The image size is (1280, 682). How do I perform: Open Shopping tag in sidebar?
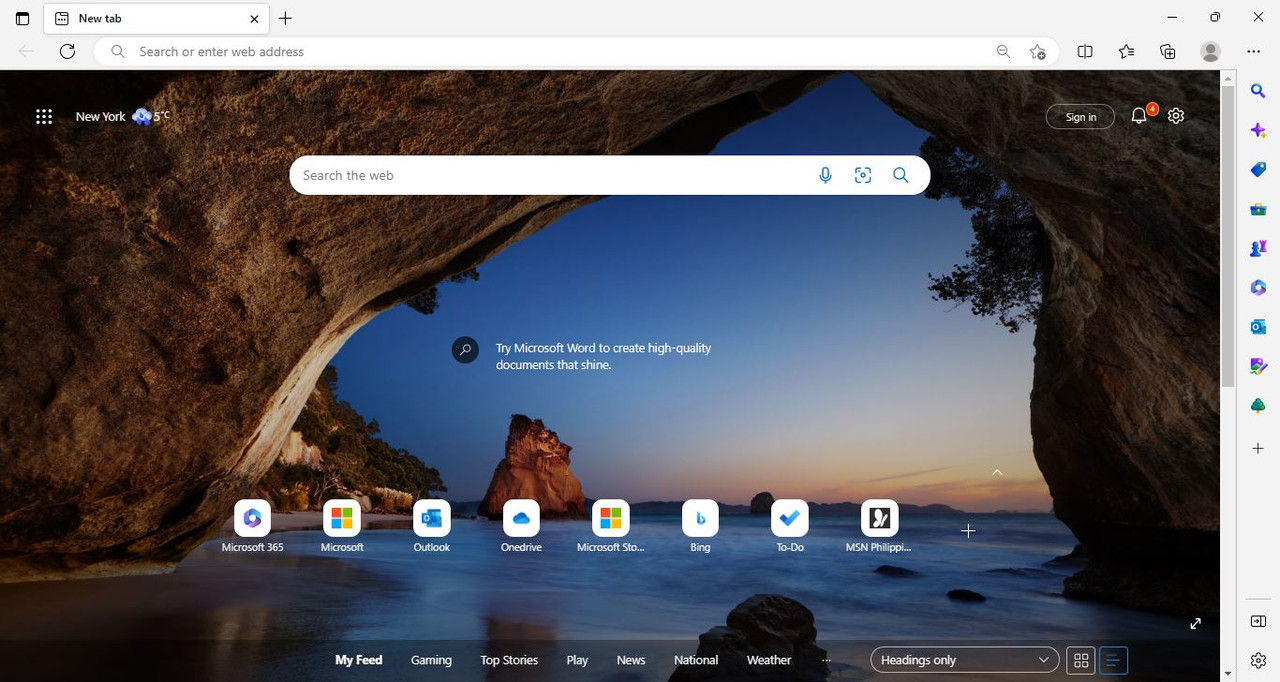pyautogui.click(x=1258, y=170)
